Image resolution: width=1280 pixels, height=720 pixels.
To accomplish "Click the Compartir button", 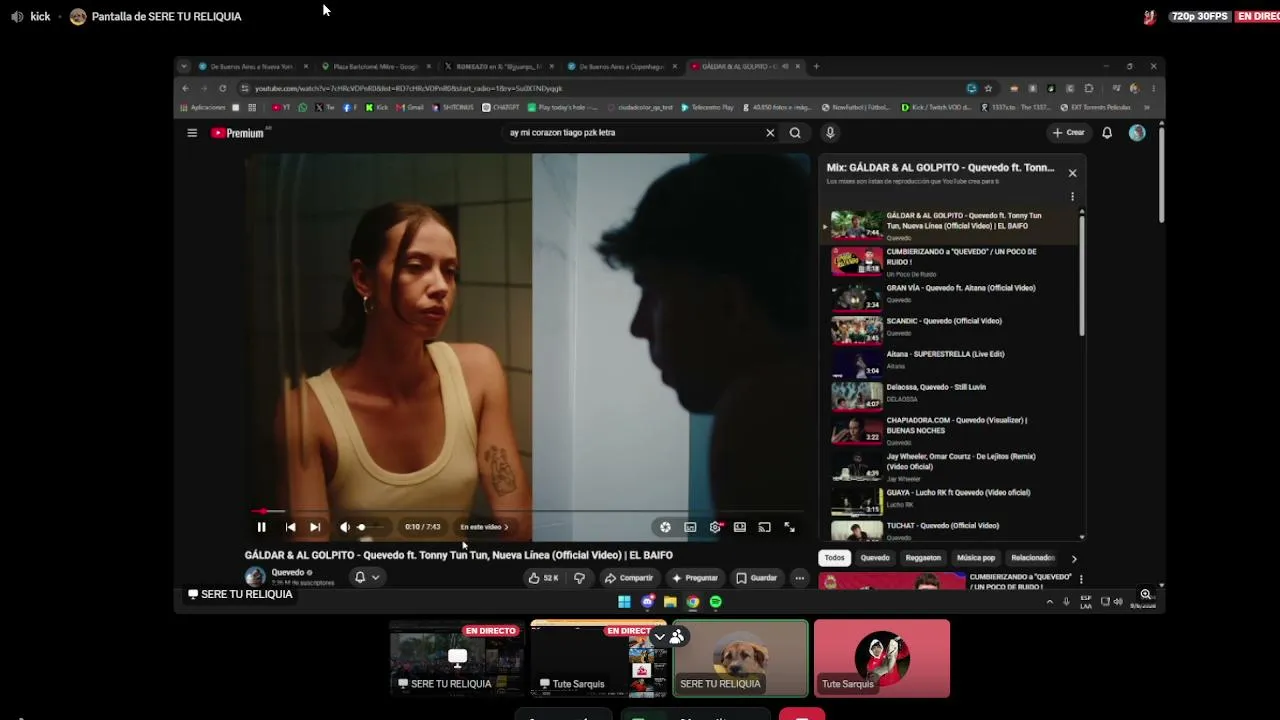I will pos(628,578).
